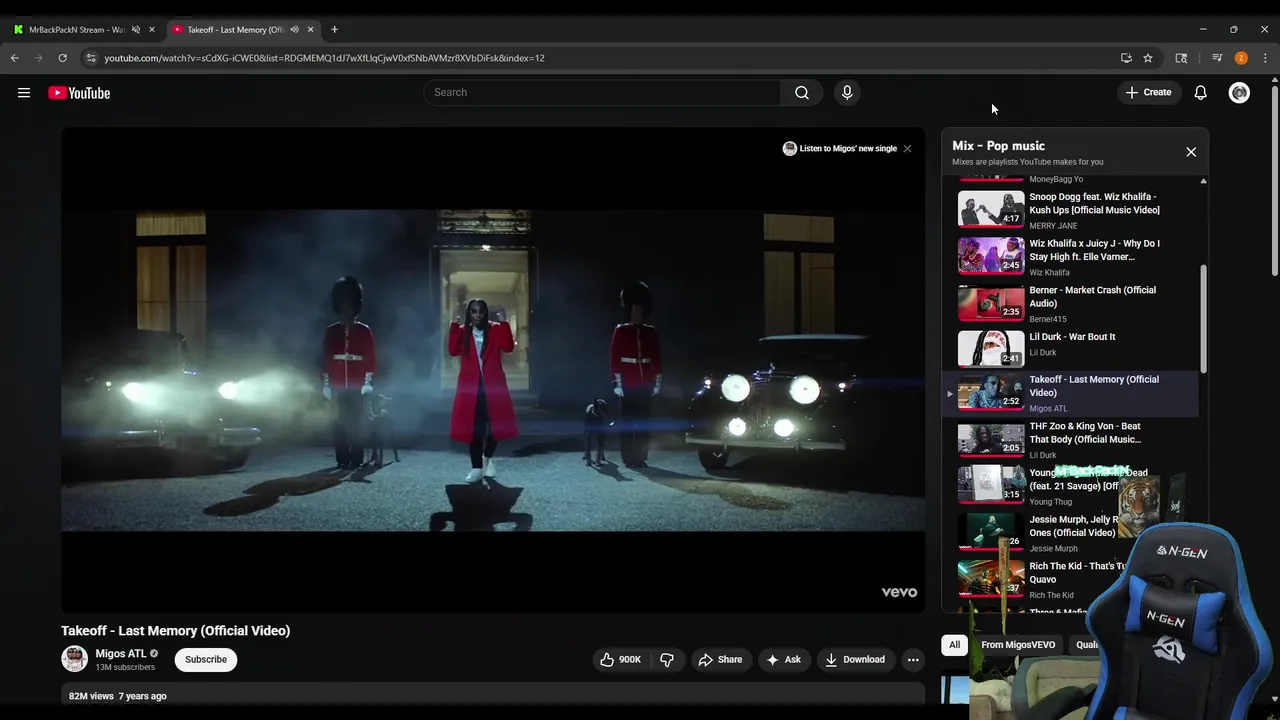Unmute the MrBackPackN Stream tab
This screenshot has width=1280, height=720.
(136, 30)
